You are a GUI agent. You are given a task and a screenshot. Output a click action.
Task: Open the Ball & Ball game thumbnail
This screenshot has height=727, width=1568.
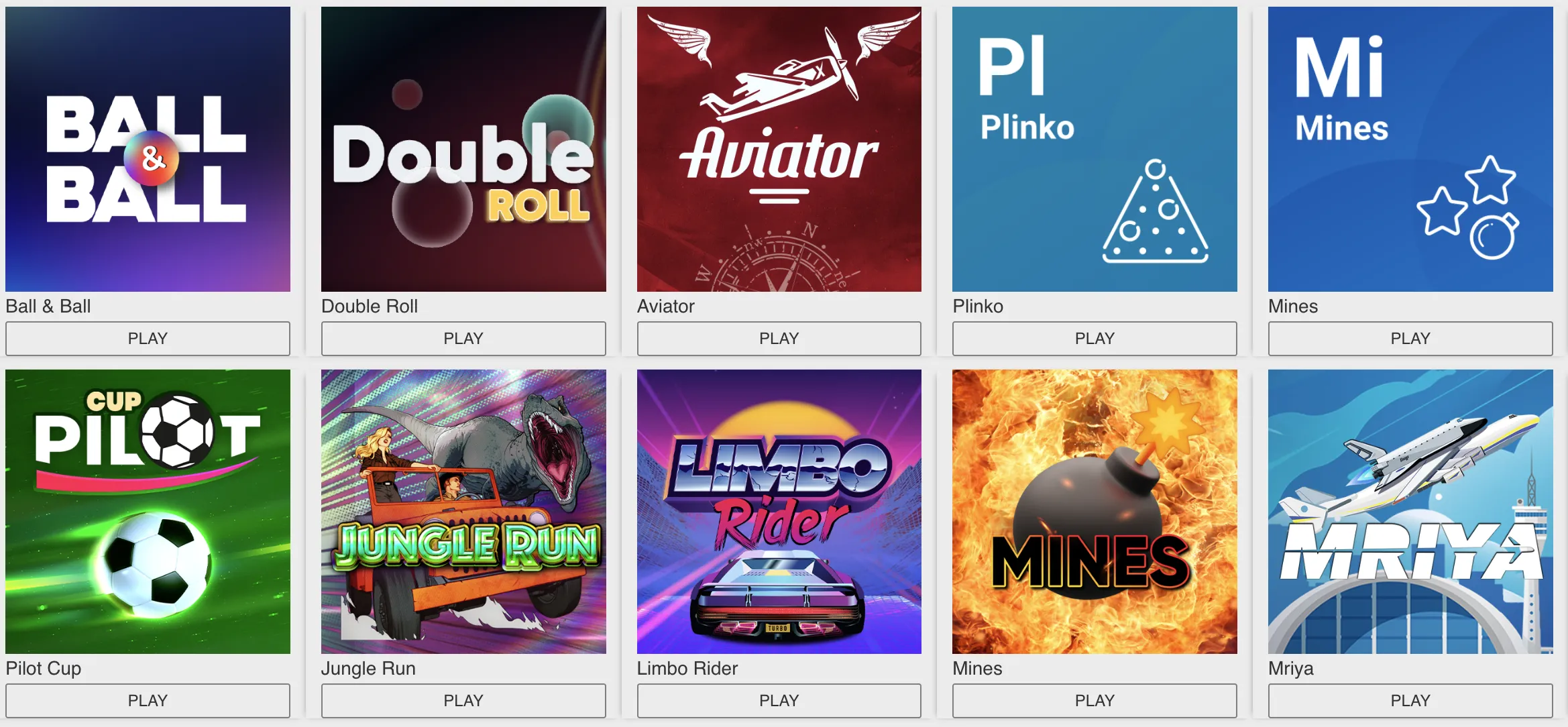(148, 149)
